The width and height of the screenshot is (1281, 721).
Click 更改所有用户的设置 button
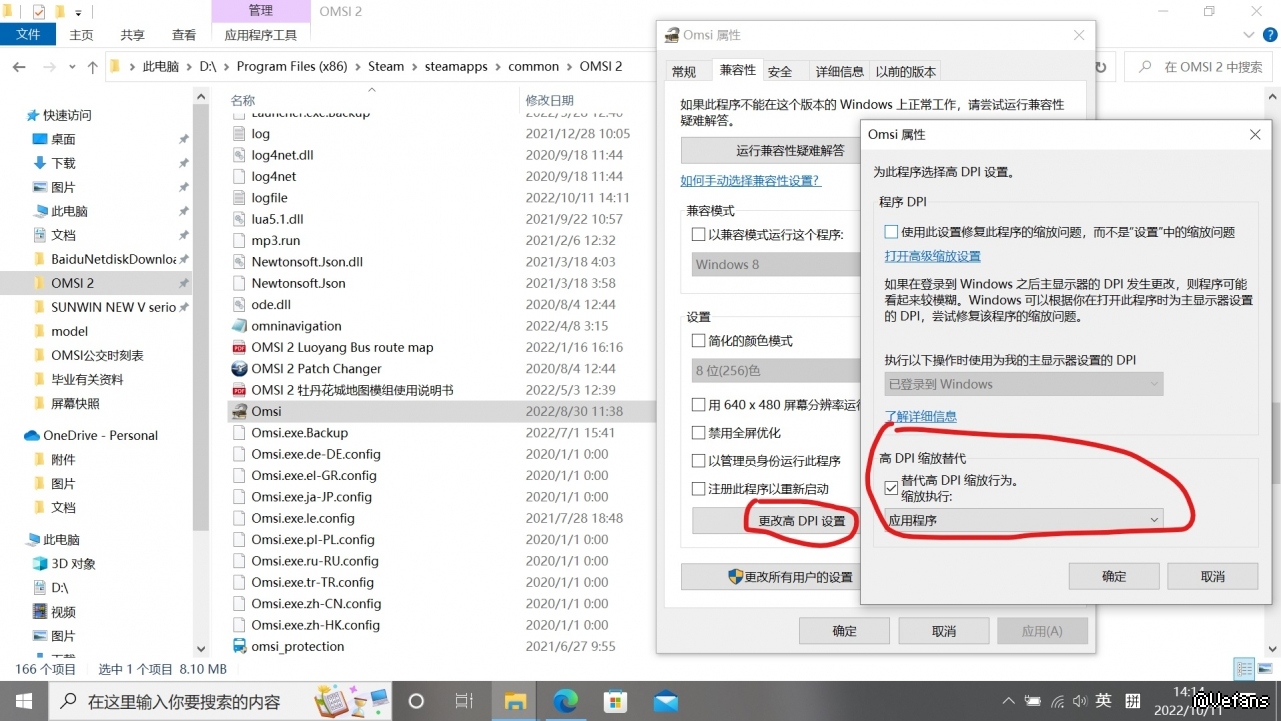point(770,577)
